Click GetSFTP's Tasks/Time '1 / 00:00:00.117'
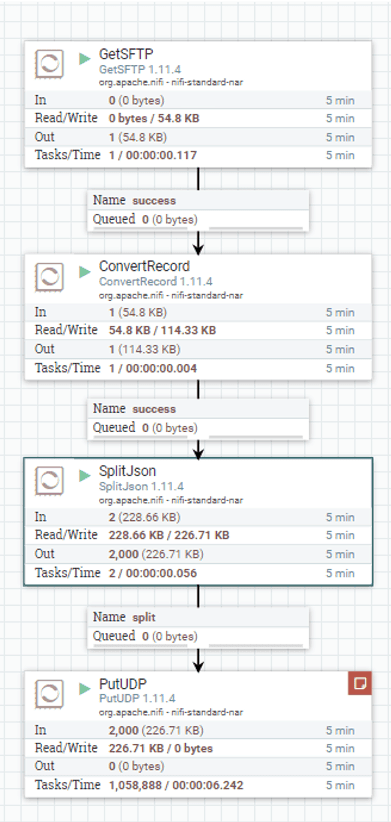The width and height of the screenshot is (391, 822). click(x=153, y=155)
